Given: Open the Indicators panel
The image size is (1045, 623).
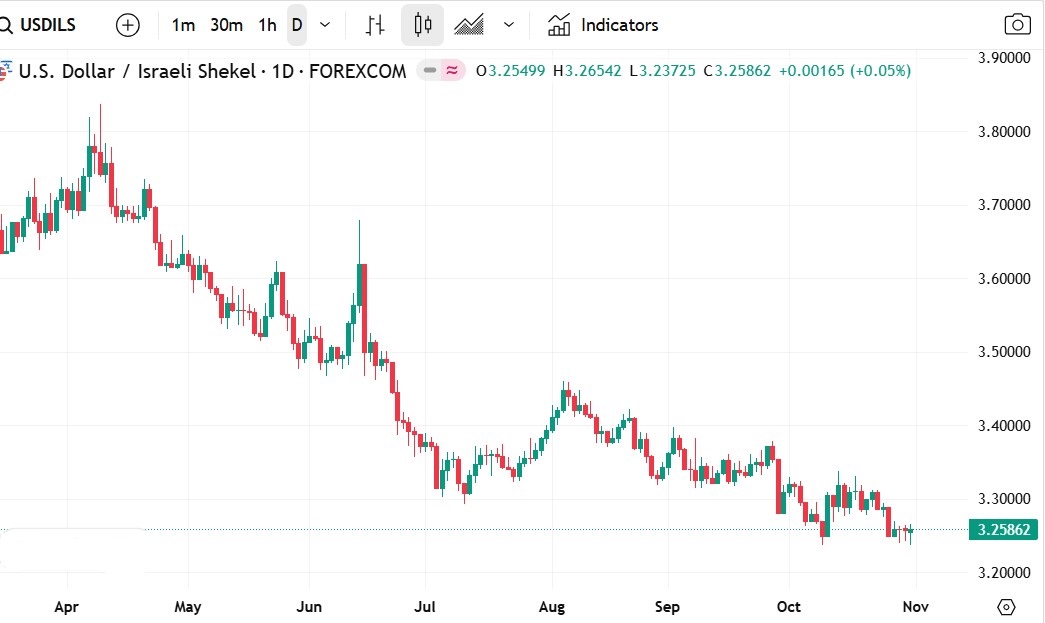Looking at the screenshot, I should click(603, 25).
